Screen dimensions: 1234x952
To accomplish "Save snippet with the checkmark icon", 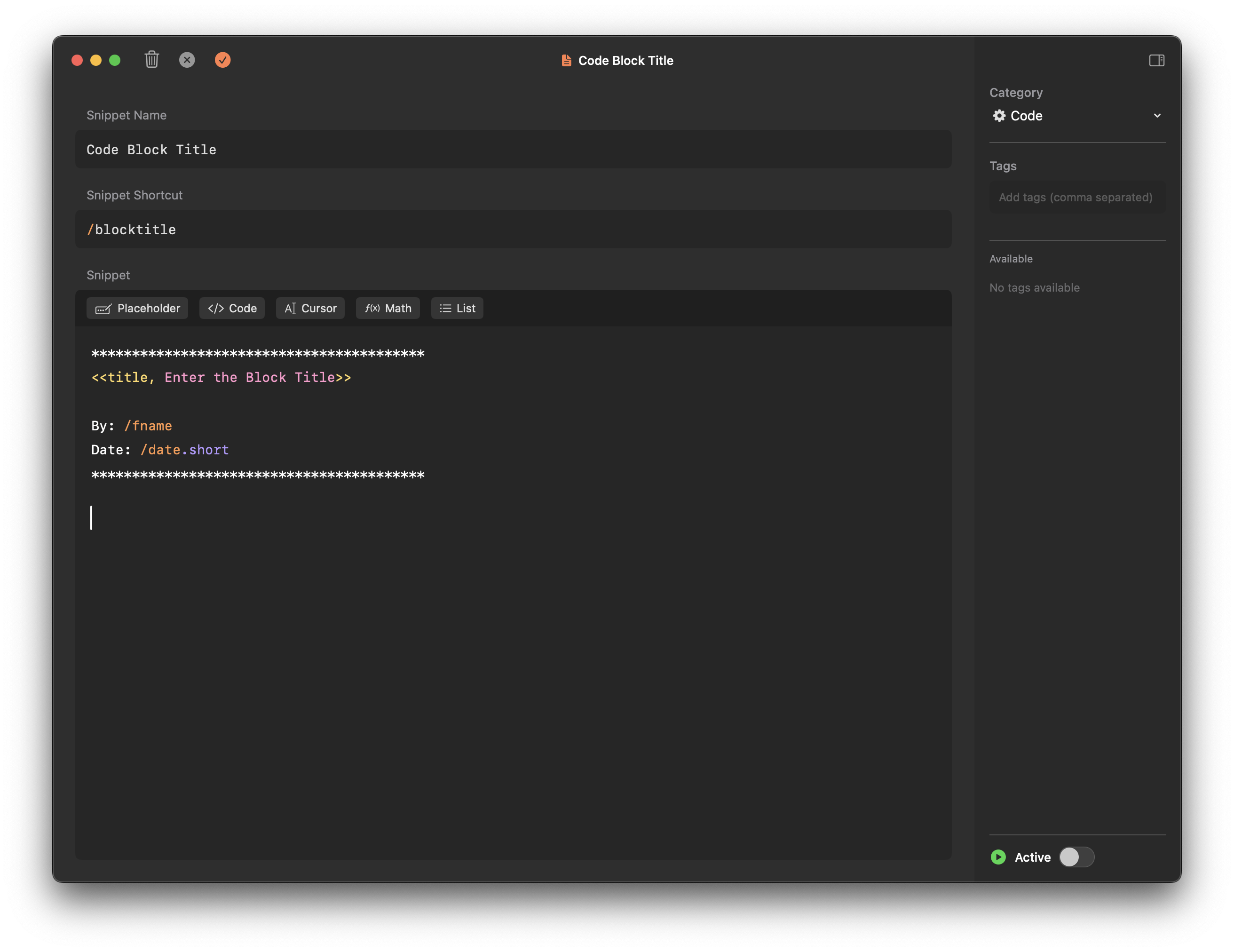I will click(x=222, y=60).
